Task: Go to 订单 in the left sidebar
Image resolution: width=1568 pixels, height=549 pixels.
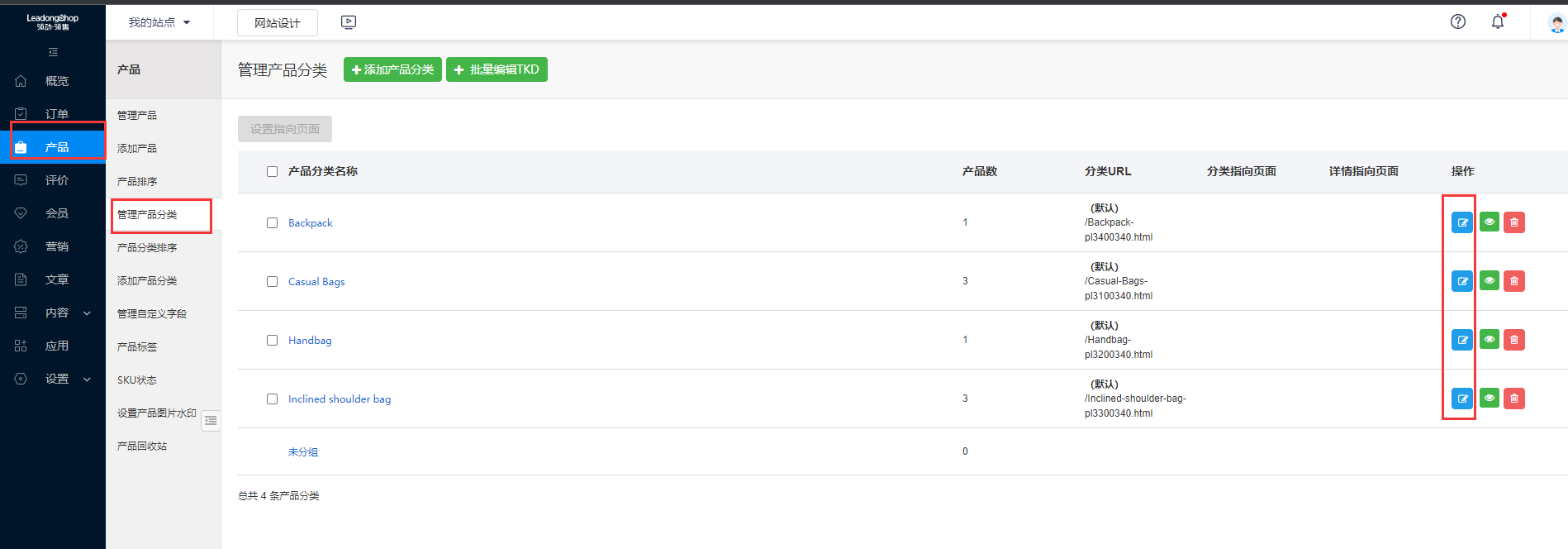Action: click(x=56, y=114)
